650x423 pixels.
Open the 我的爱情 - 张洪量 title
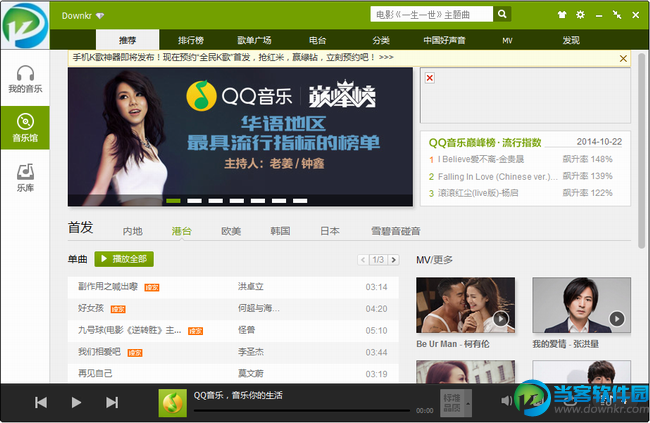tap(565, 344)
